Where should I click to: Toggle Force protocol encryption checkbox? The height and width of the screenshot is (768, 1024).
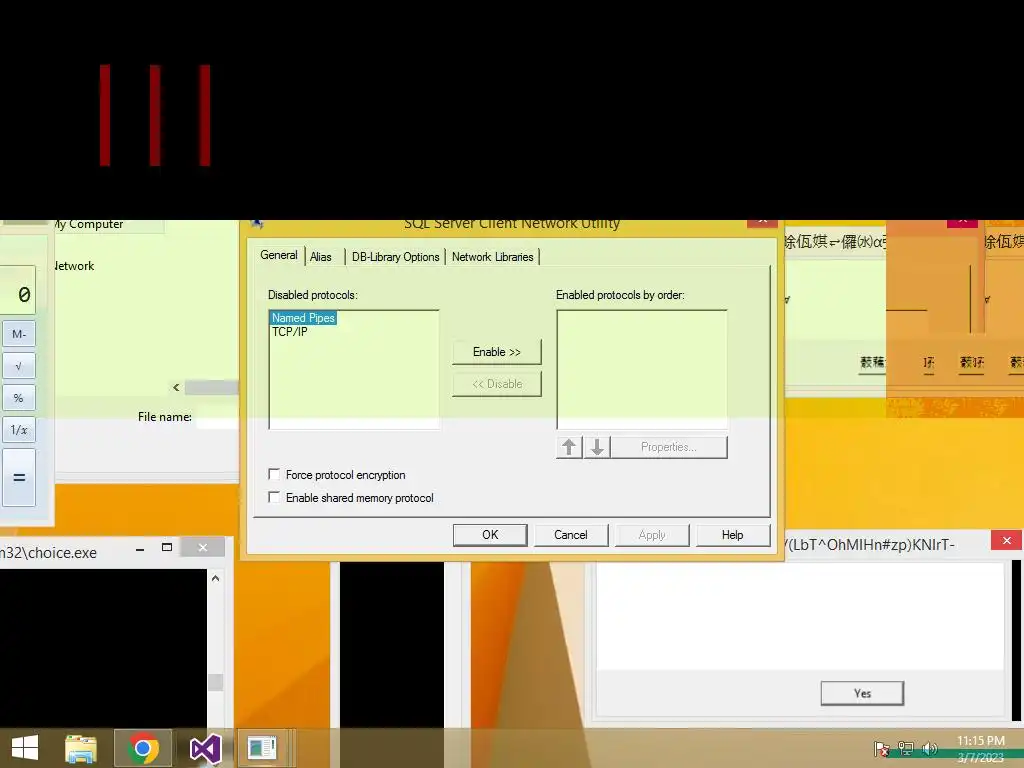[274, 474]
